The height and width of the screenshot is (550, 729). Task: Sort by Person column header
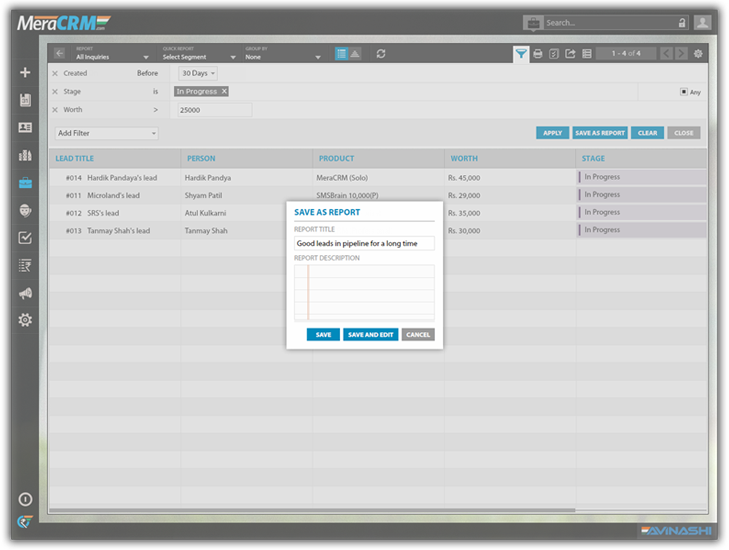(x=201, y=159)
